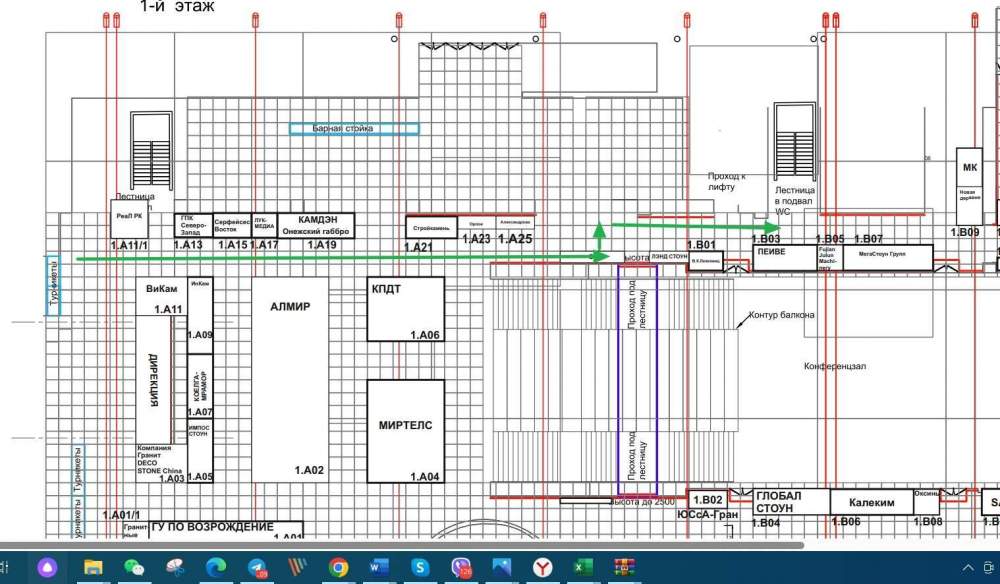Click the purple Alice assistant icon
This screenshot has width=1000, height=584.
(46, 567)
